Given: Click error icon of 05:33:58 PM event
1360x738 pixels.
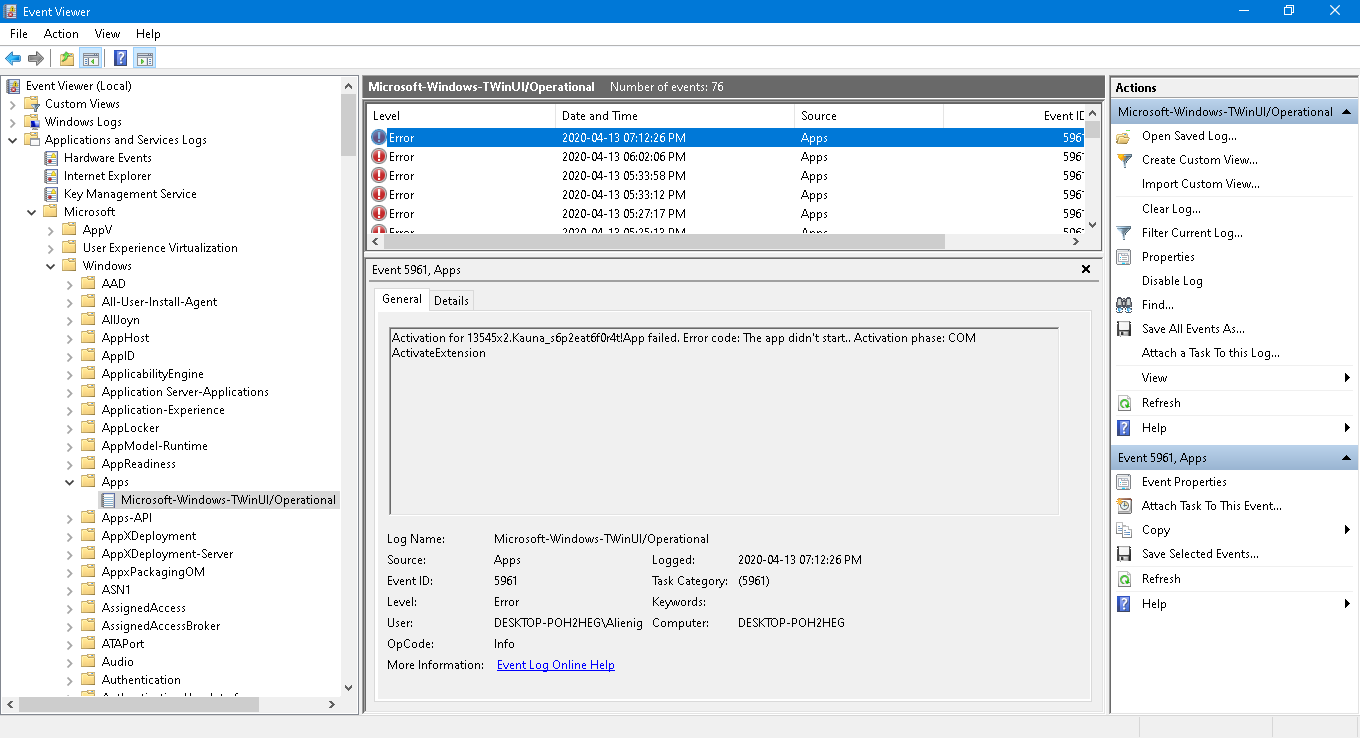Looking at the screenshot, I should tap(379, 176).
